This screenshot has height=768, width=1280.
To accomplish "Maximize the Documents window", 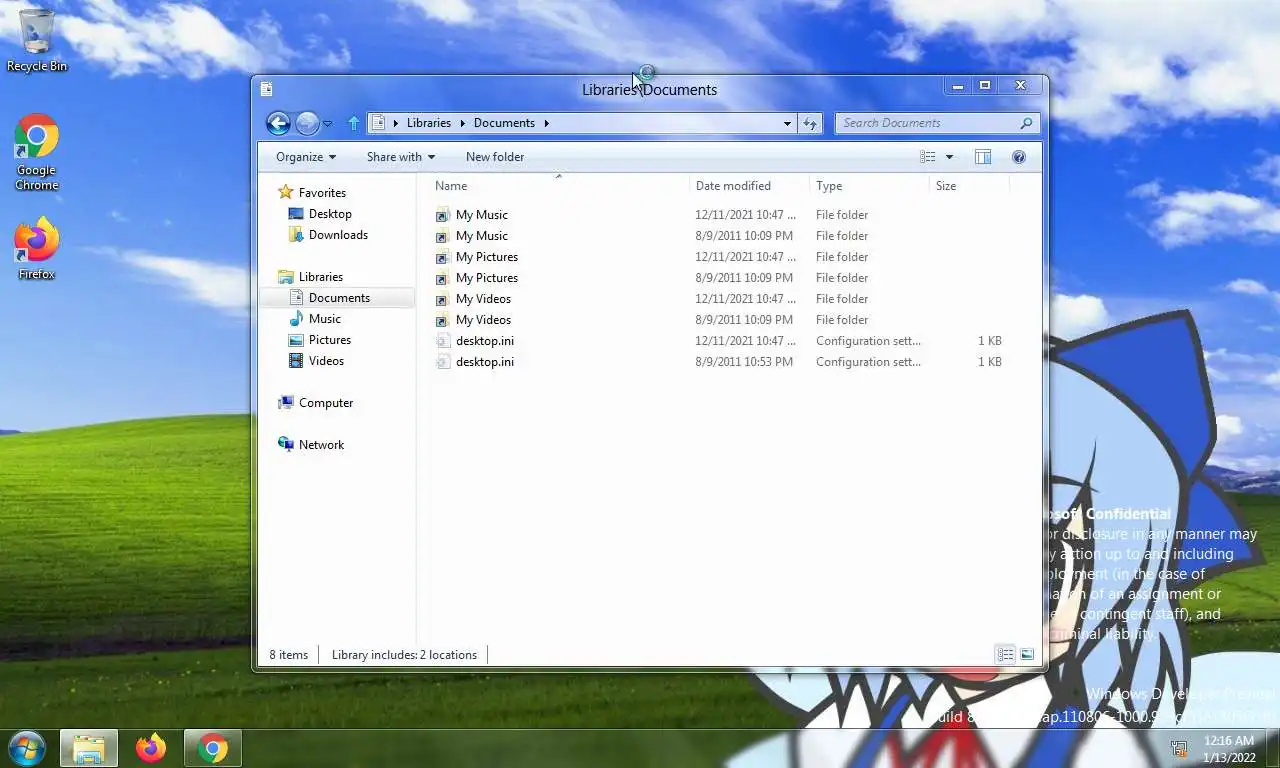I will [x=985, y=86].
